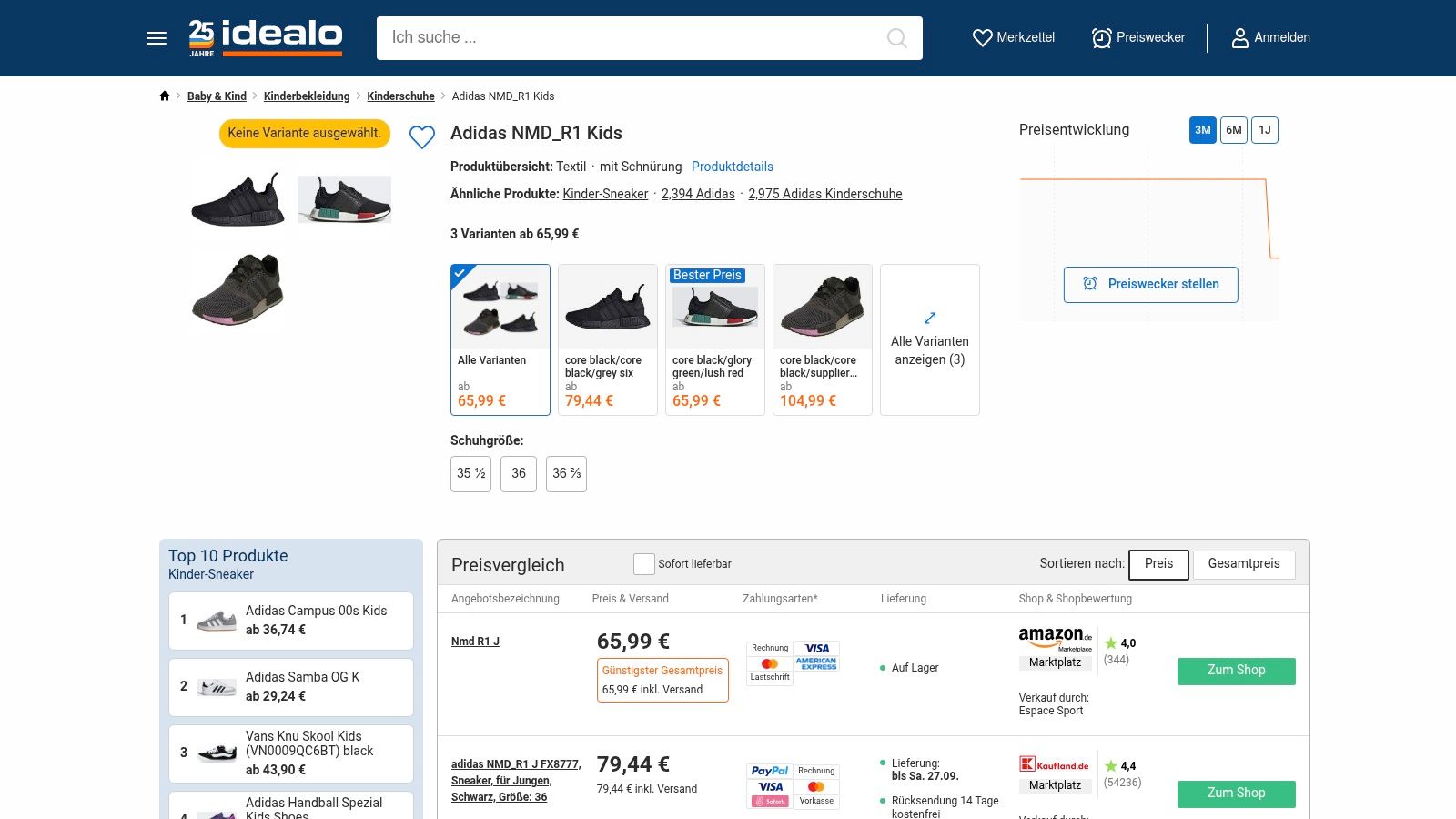Toggle the Sofort lieferbar checkbox
The image size is (1456, 819).
tap(644, 564)
